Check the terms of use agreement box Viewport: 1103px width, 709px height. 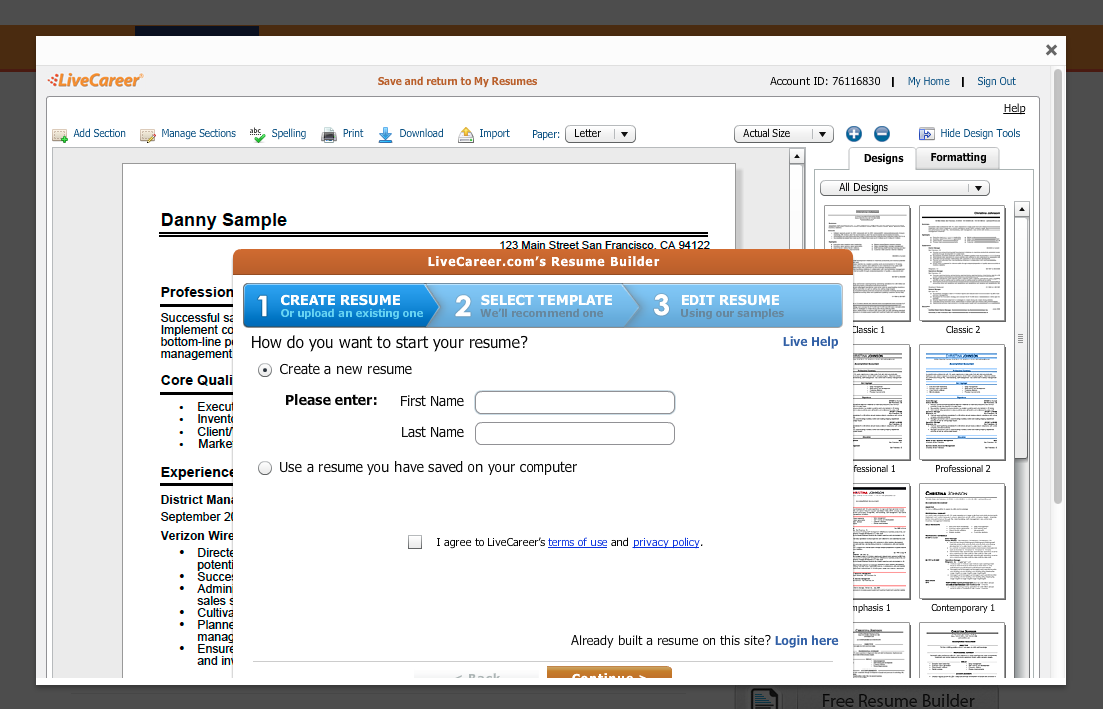point(415,542)
